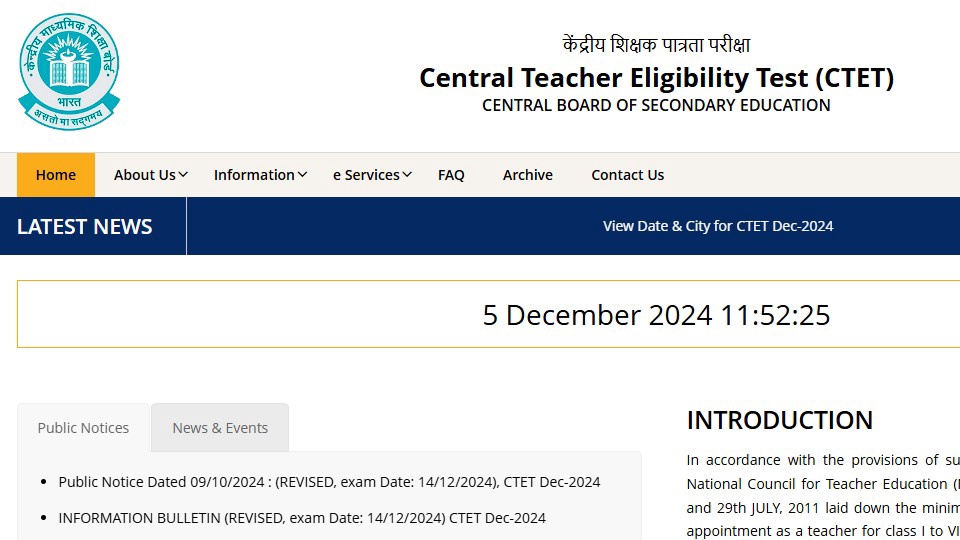
Task: Click the About Us chevron arrow
Action: point(183,175)
